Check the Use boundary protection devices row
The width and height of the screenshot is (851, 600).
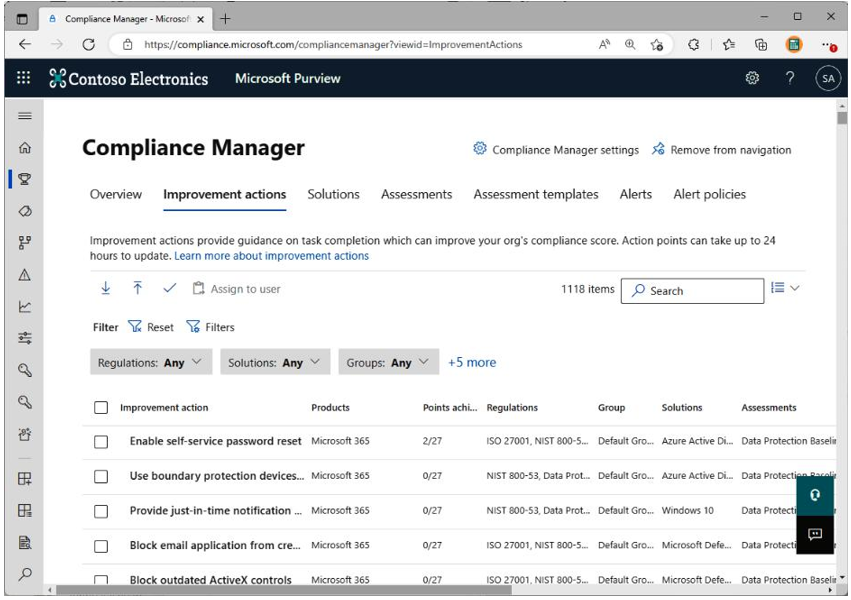pos(101,476)
